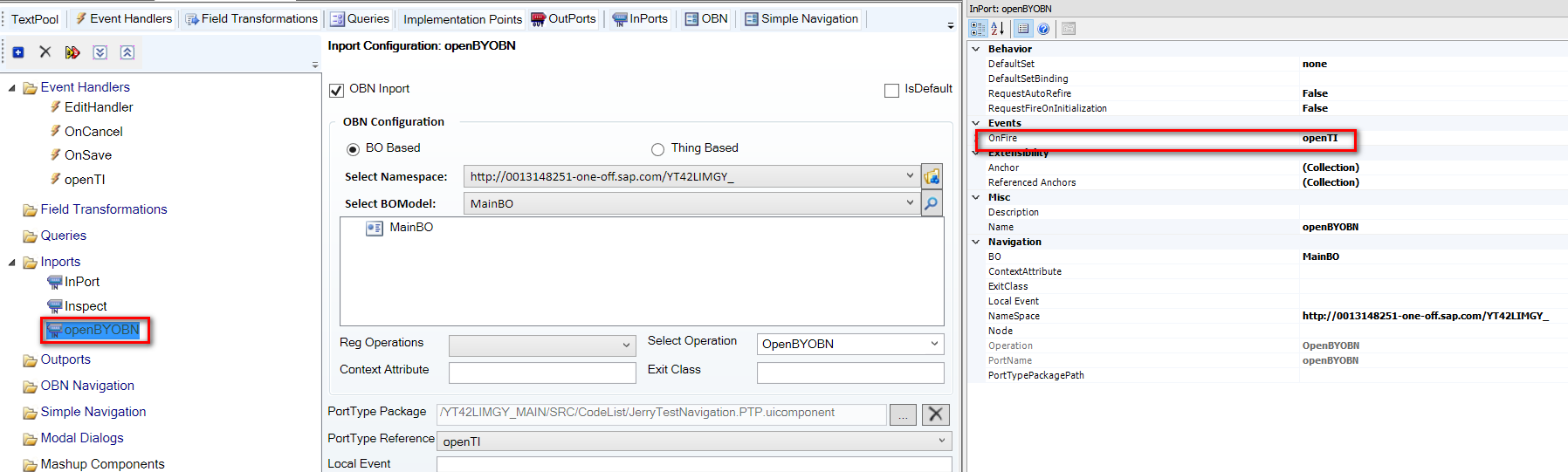This screenshot has height=472, width=1568.
Task: Click the Properties list icon in property toolbar
Action: [x=1023, y=29]
